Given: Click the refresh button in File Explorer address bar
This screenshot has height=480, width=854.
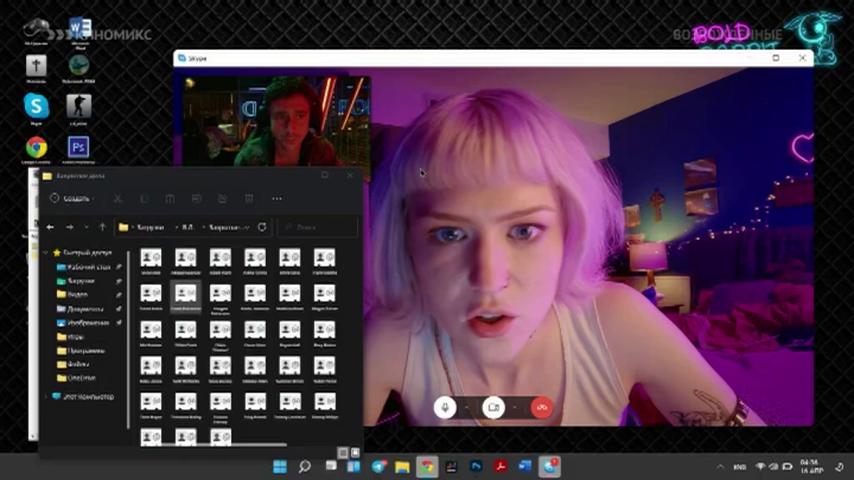Looking at the screenshot, I should click(x=262, y=227).
